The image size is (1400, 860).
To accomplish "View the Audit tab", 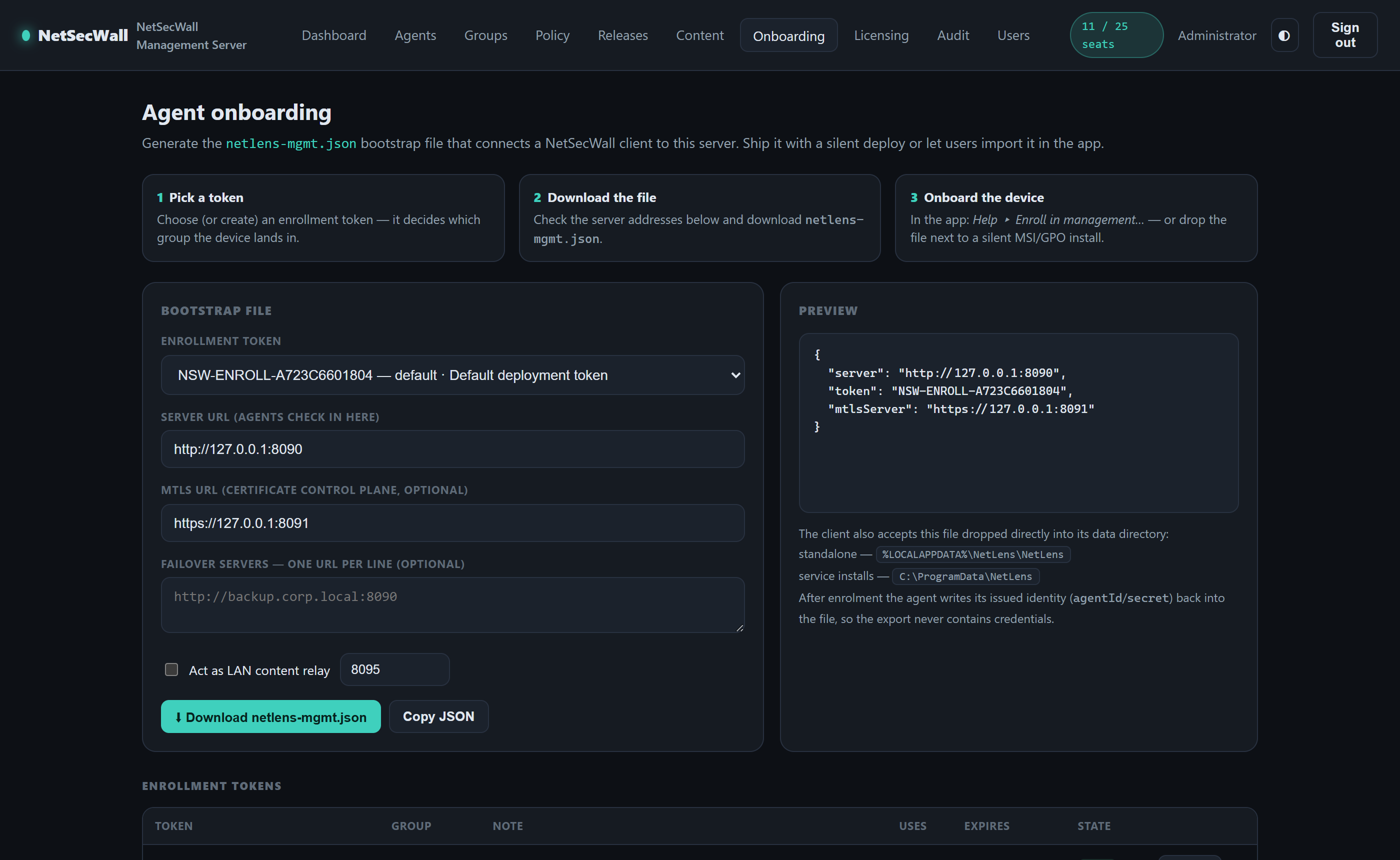I will point(952,35).
